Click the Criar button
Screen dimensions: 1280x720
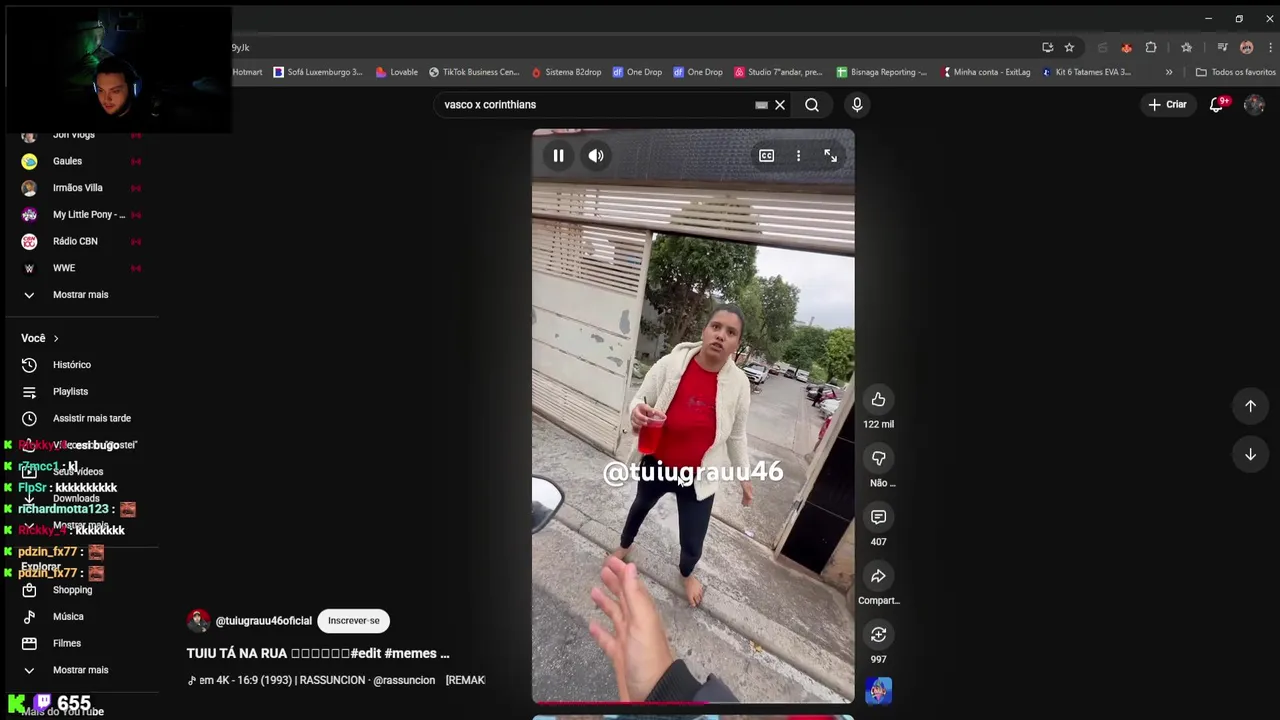(1167, 105)
